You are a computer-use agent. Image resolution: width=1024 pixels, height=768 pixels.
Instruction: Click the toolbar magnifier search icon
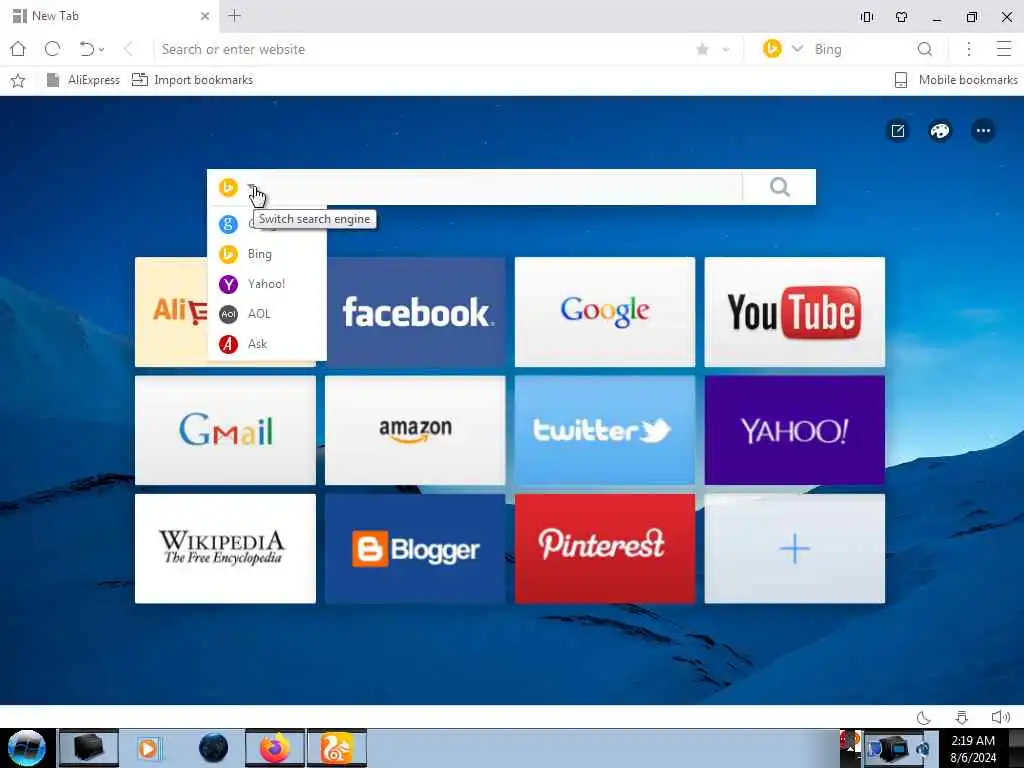coord(925,49)
